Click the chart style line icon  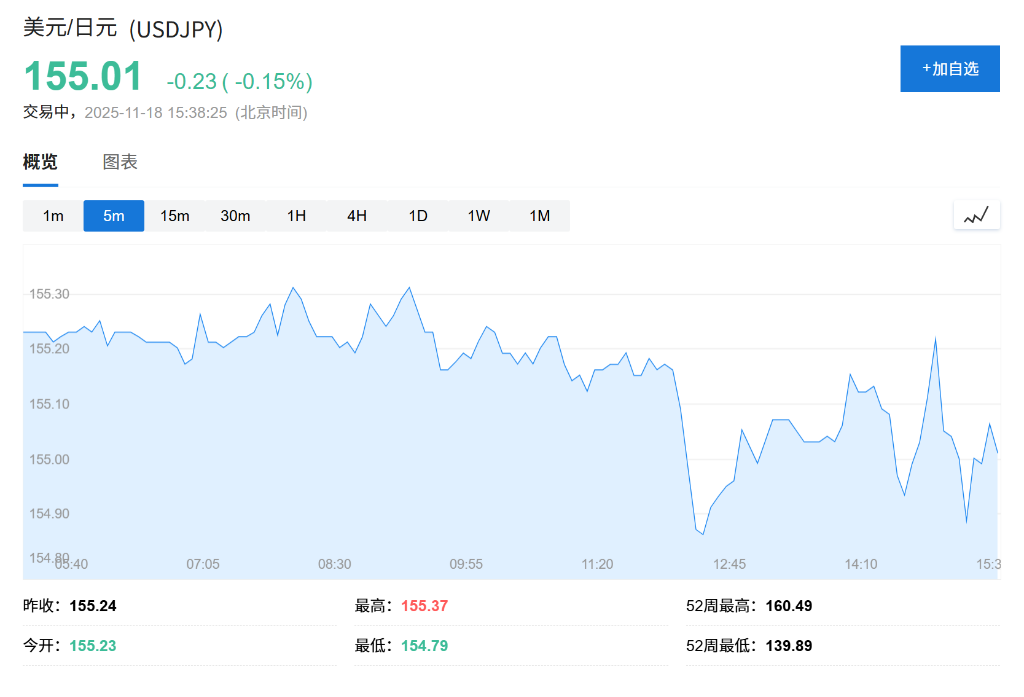pyautogui.click(x=976, y=214)
